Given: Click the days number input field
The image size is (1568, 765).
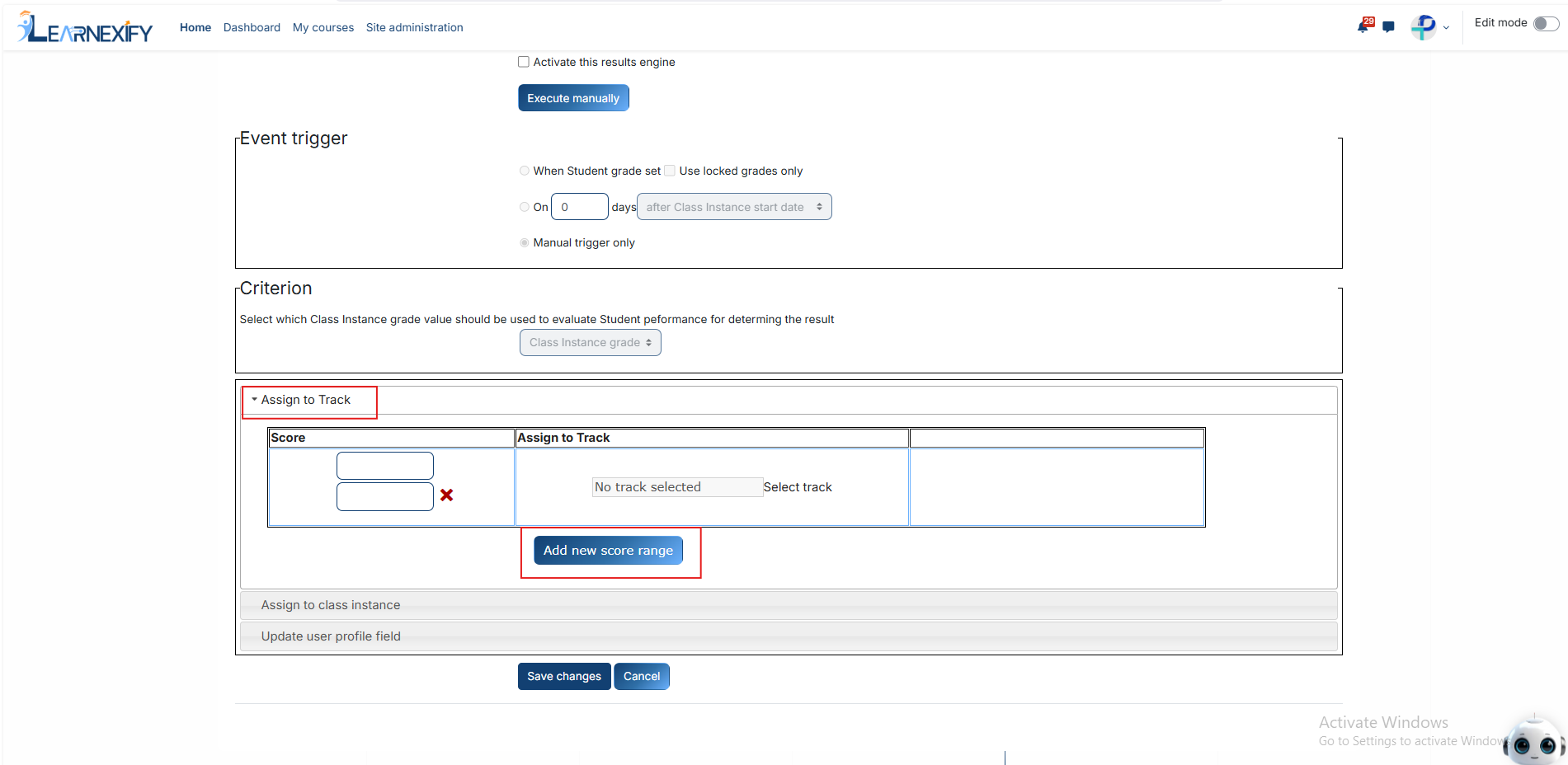Looking at the screenshot, I should click(580, 207).
